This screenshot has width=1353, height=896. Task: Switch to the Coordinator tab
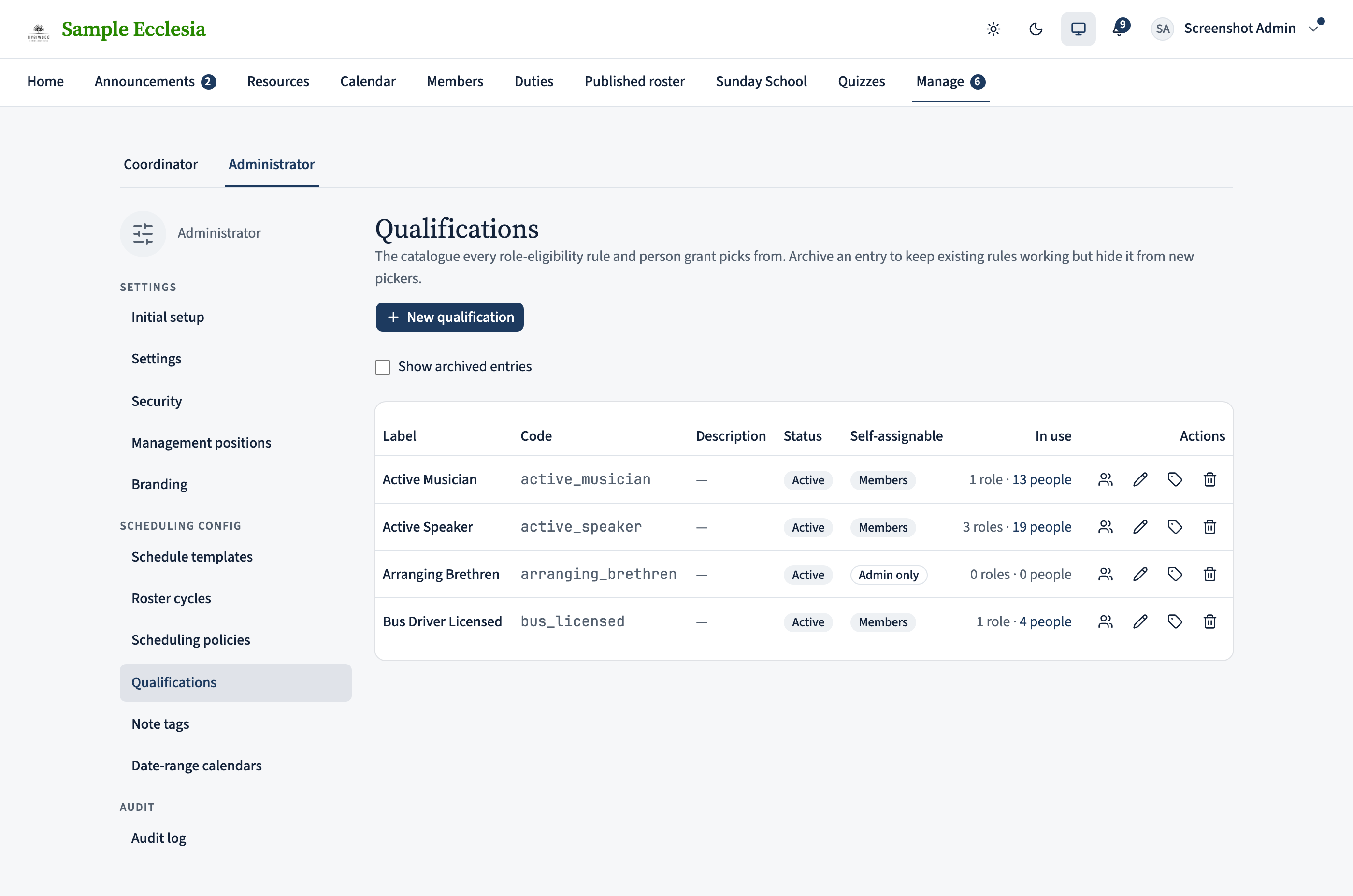tap(160, 165)
